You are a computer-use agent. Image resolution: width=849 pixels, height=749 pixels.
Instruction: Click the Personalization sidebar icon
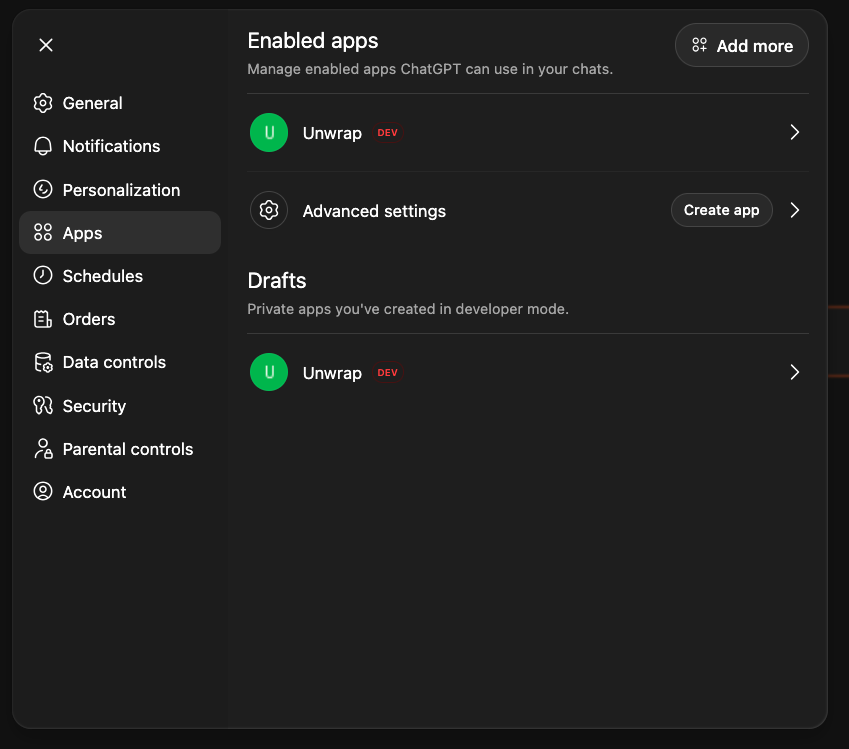tap(43, 190)
